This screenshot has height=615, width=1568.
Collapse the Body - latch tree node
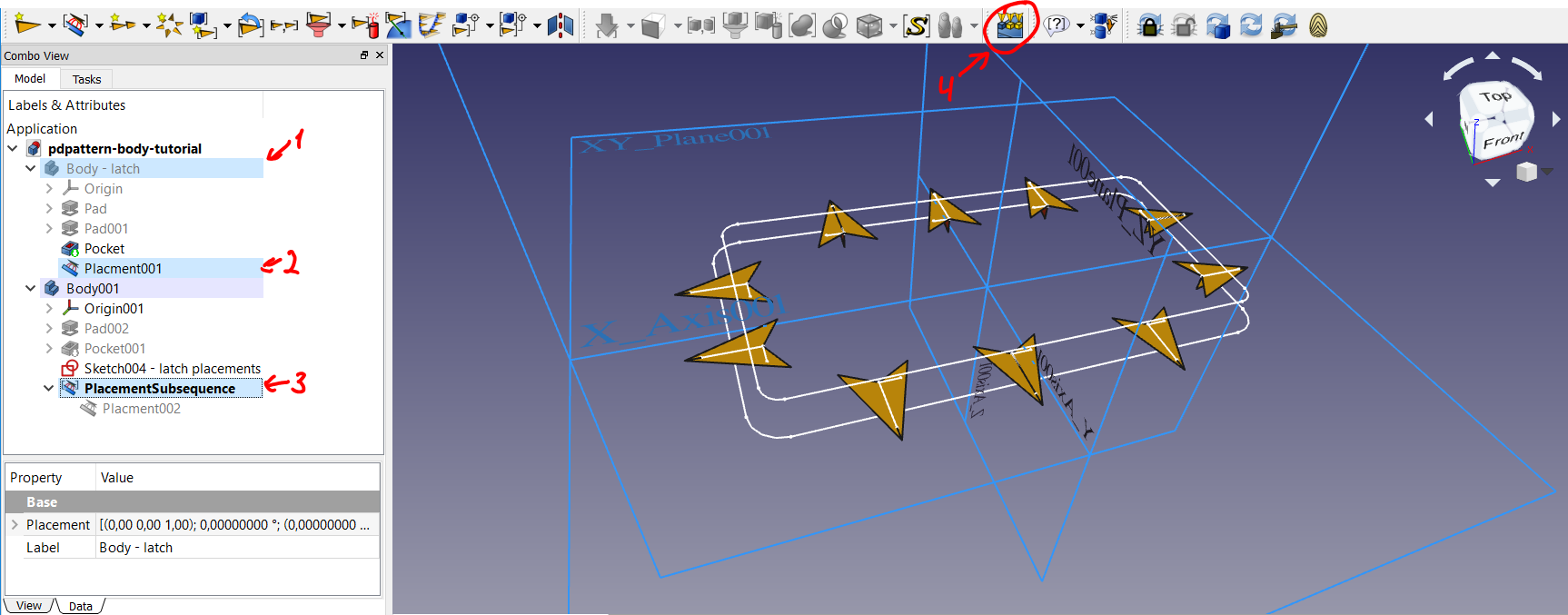(31, 169)
